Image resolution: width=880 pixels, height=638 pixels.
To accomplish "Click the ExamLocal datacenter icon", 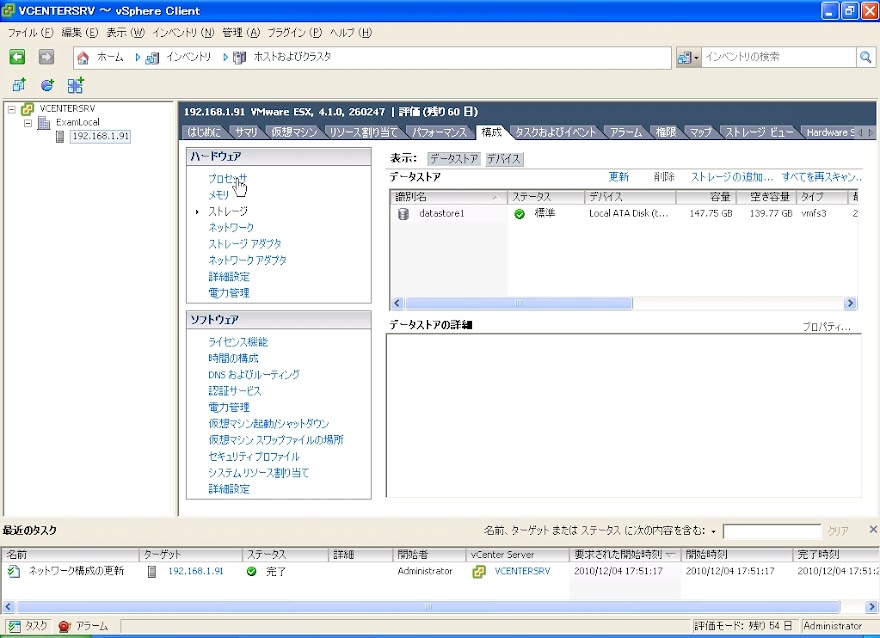I will pyautogui.click(x=44, y=122).
